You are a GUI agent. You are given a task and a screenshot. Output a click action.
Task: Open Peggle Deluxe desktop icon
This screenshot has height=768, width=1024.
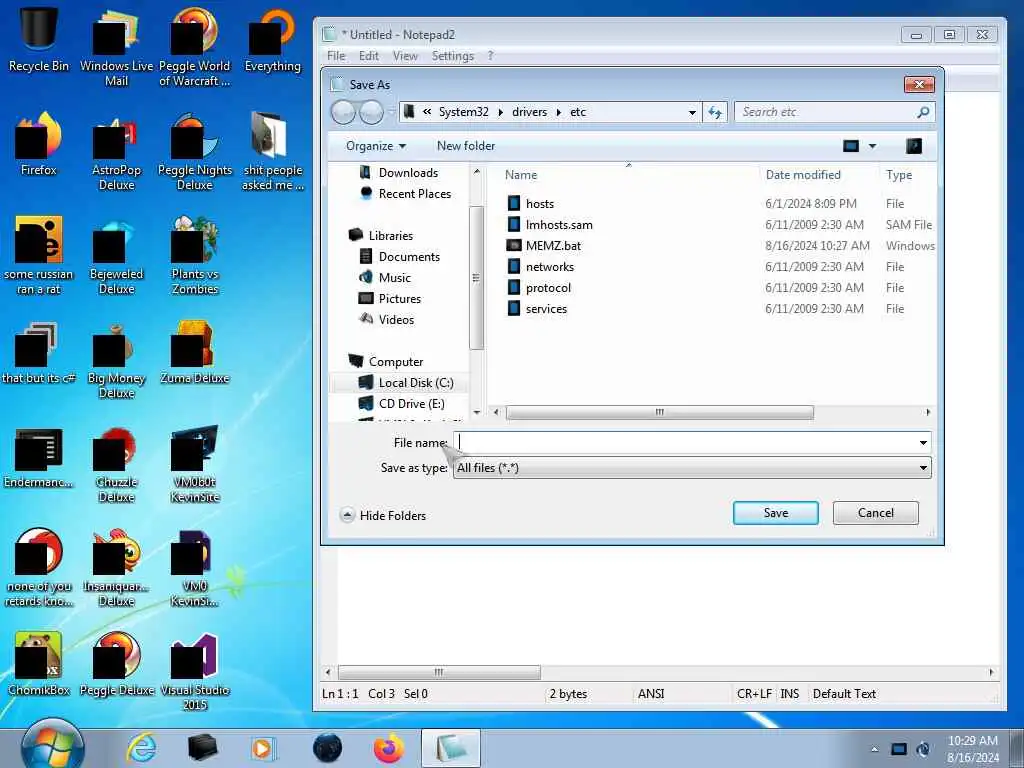click(x=116, y=664)
